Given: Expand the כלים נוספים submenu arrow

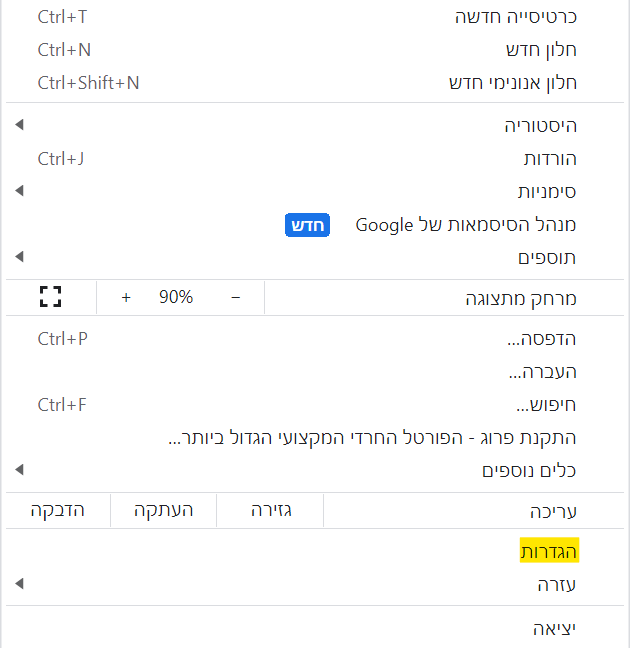Looking at the screenshot, I should click(19, 470).
